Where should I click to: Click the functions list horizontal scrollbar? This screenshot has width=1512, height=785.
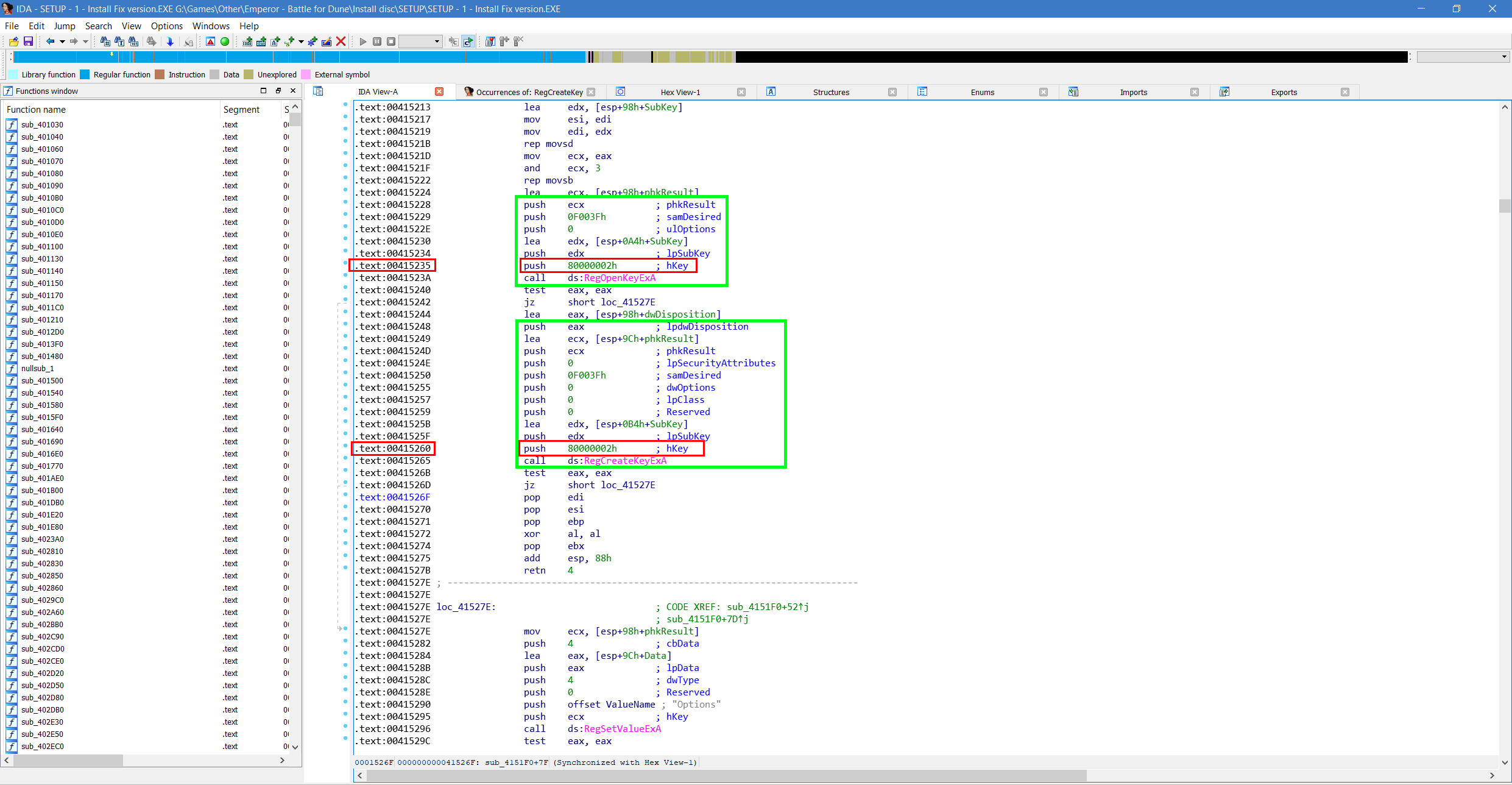pyautogui.click(x=68, y=761)
